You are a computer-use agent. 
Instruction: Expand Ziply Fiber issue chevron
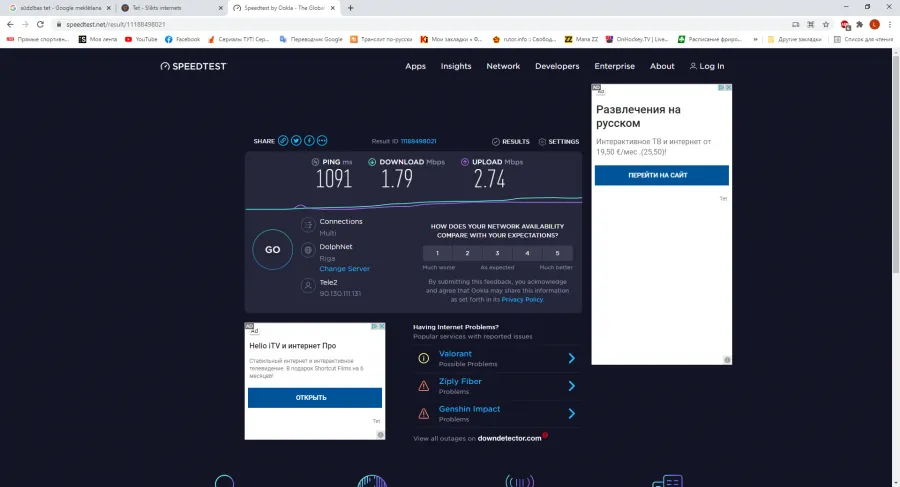[572, 386]
